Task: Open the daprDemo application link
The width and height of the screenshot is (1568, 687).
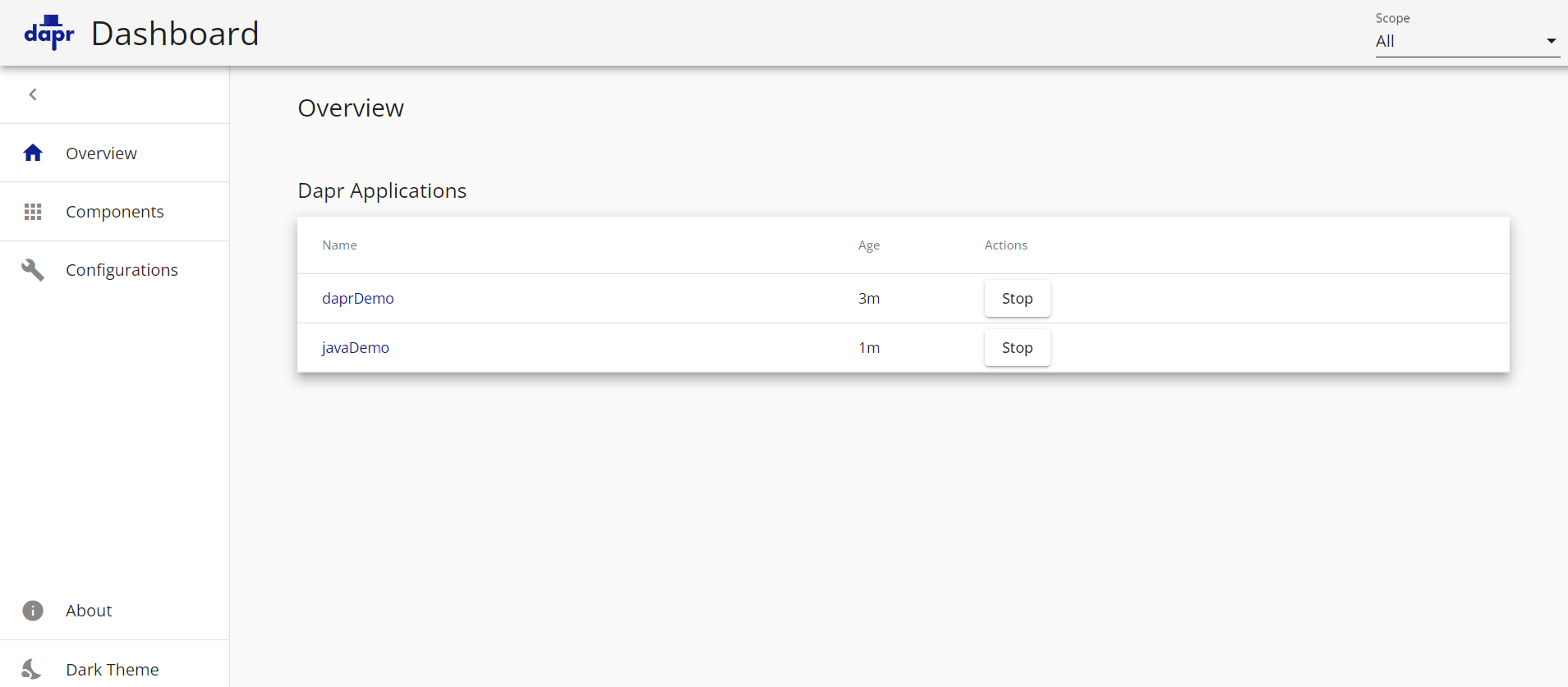Action: pyautogui.click(x=358, y=299)
